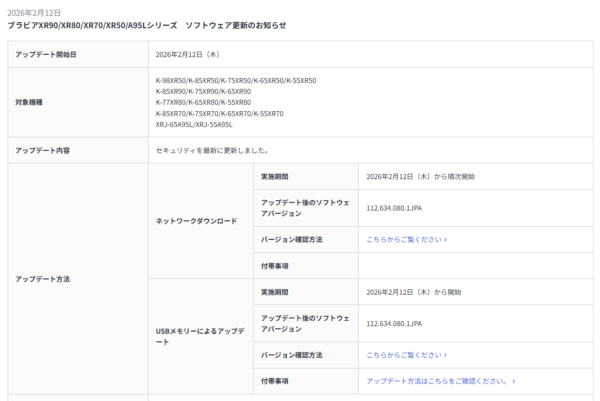Click the USBメモリーによるアップデート cell
Viewport: 600px width, 401px height.
point(200,336)
